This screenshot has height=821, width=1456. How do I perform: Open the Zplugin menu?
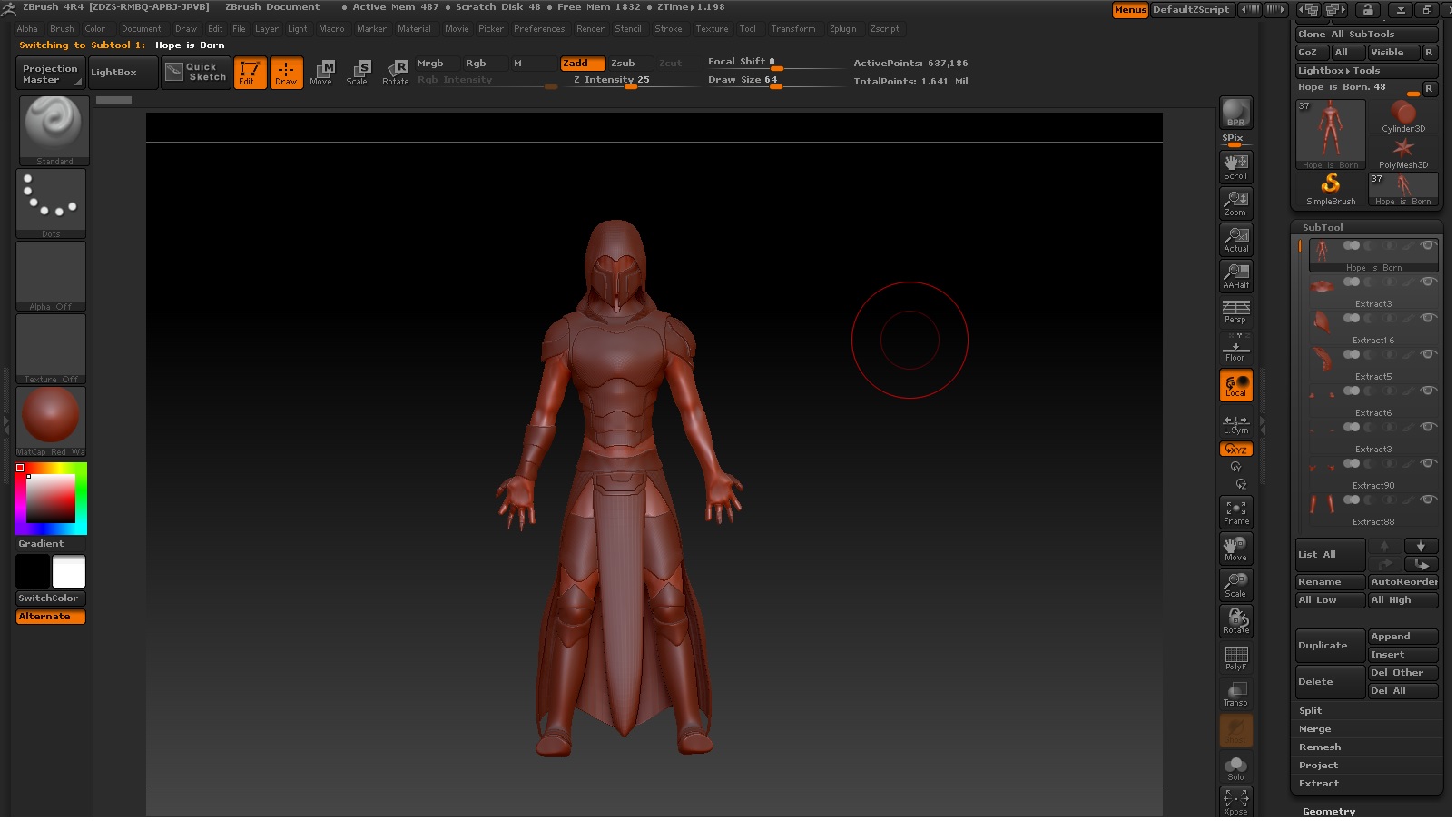tap(844, 29)
